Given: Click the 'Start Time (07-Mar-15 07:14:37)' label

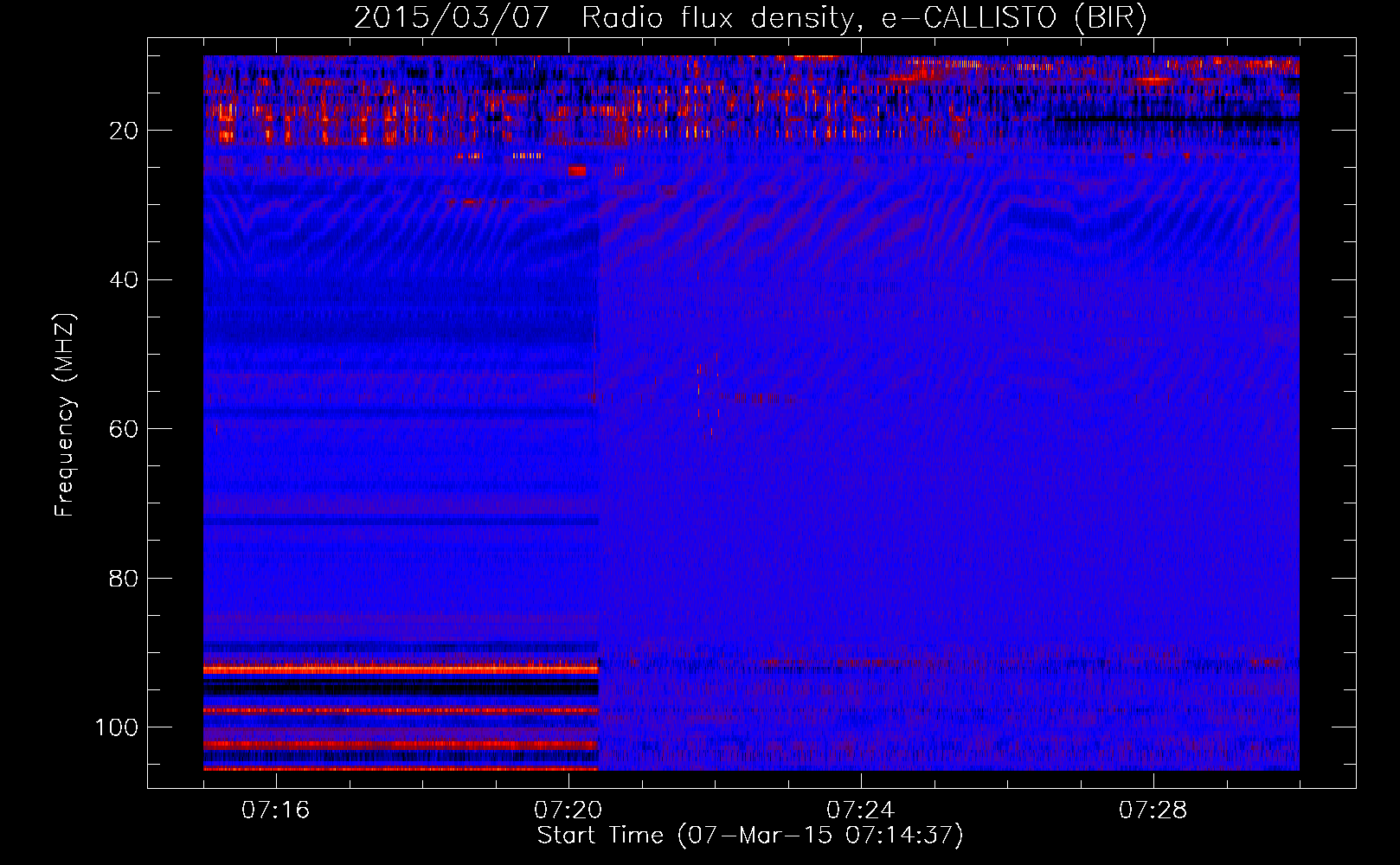Looking at the screenshot, I should pyautogui.click(x=750, y=836).
